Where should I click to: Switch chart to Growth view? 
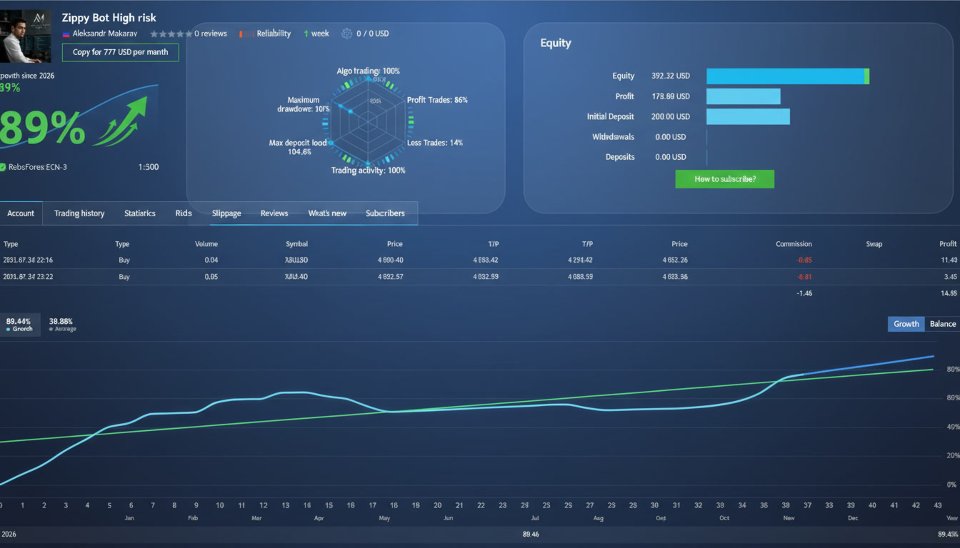[x=906, y=324]
